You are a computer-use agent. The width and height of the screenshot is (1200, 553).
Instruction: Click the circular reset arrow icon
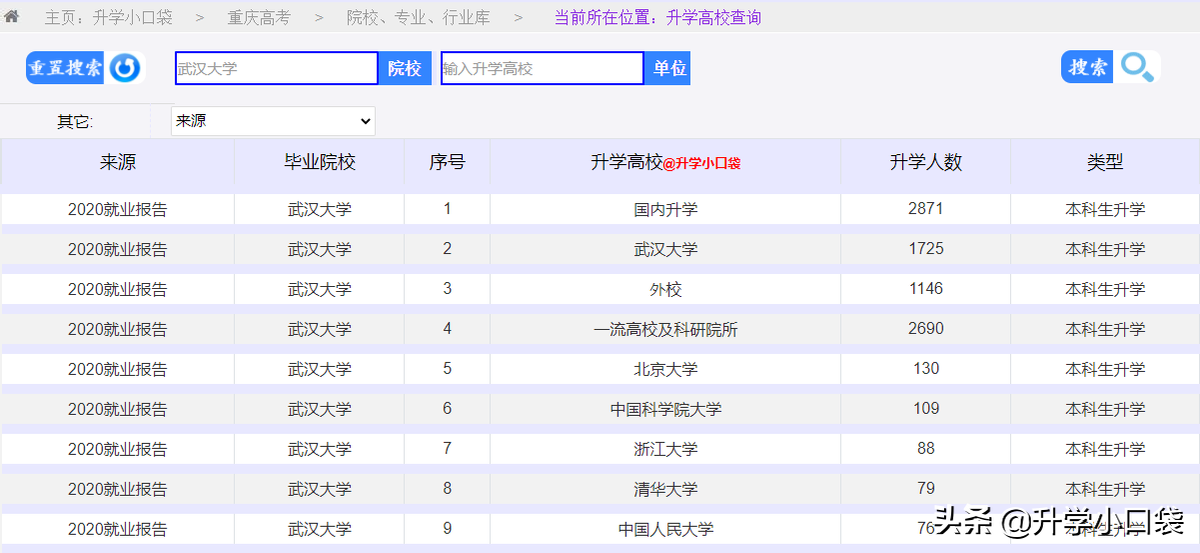pyautogui.click(x=126, y=68)
